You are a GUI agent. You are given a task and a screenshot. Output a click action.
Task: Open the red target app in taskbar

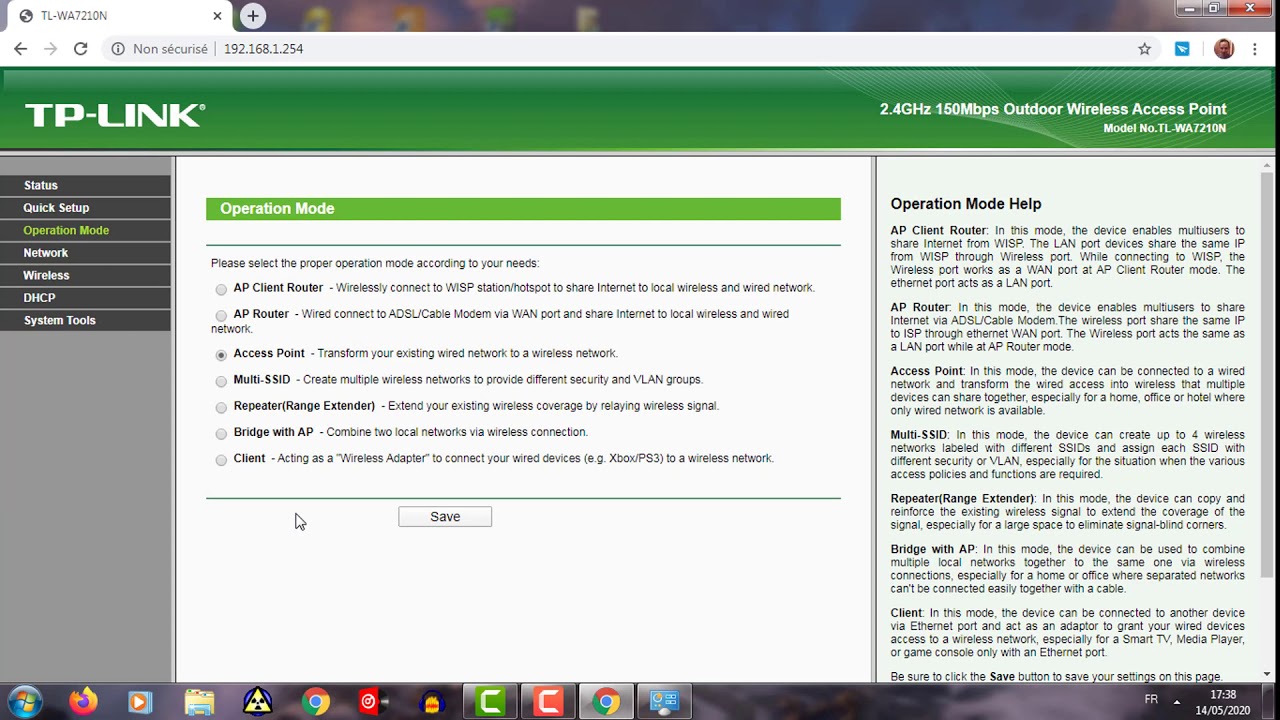[x=373, y=701]
